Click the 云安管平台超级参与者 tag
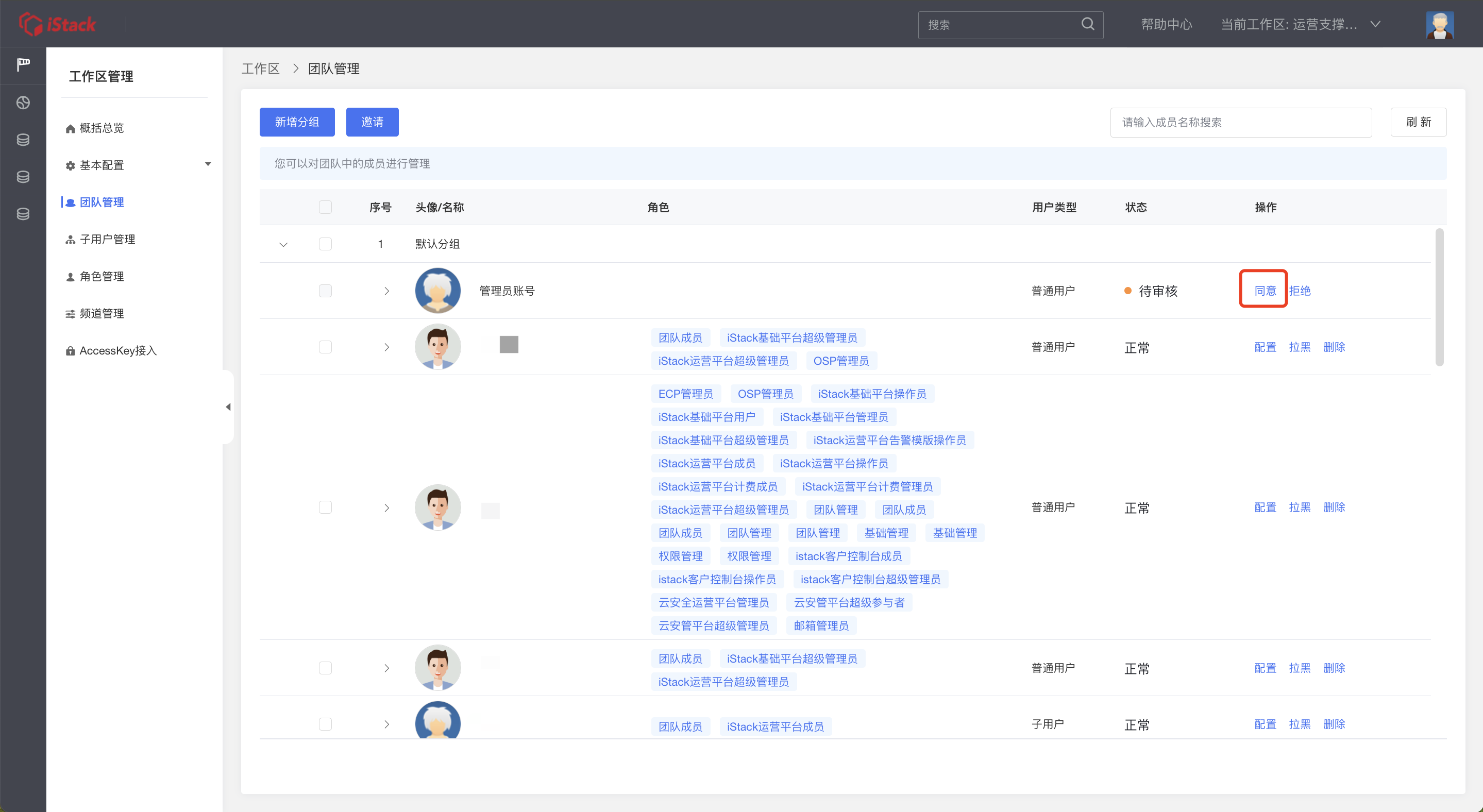The width and height of the screenshot is (1483, 812). 849,603
